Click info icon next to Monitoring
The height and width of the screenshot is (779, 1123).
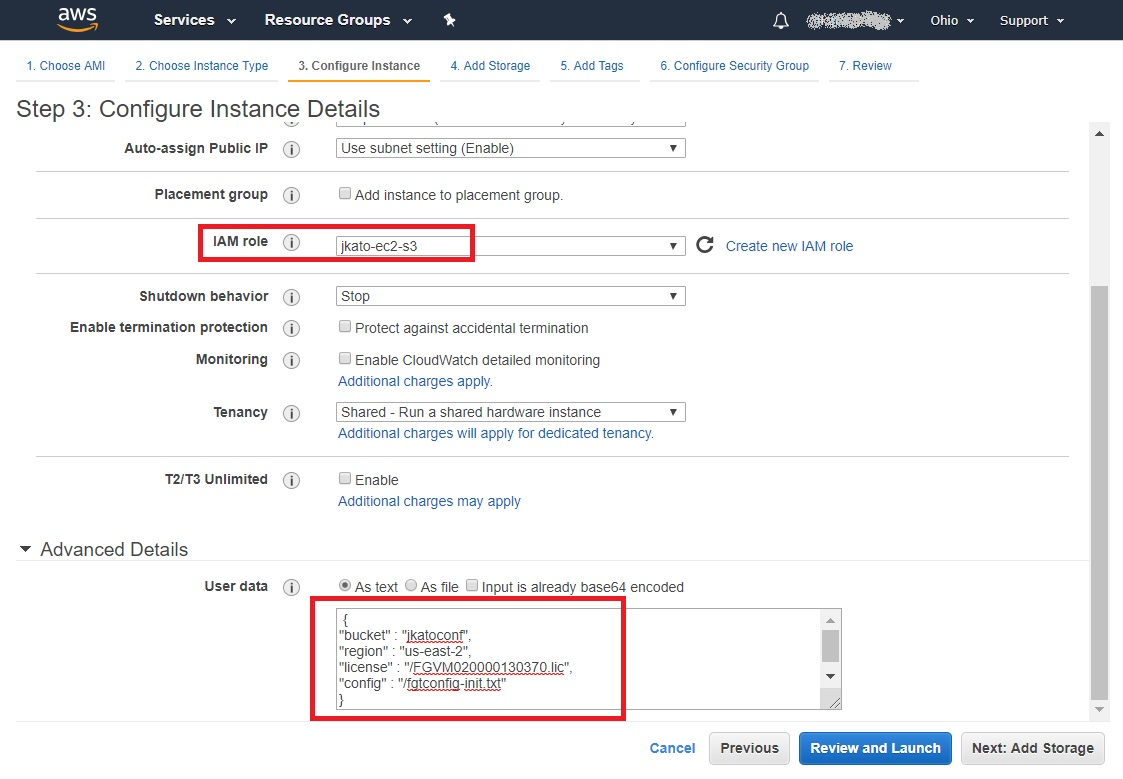point(291,360)
